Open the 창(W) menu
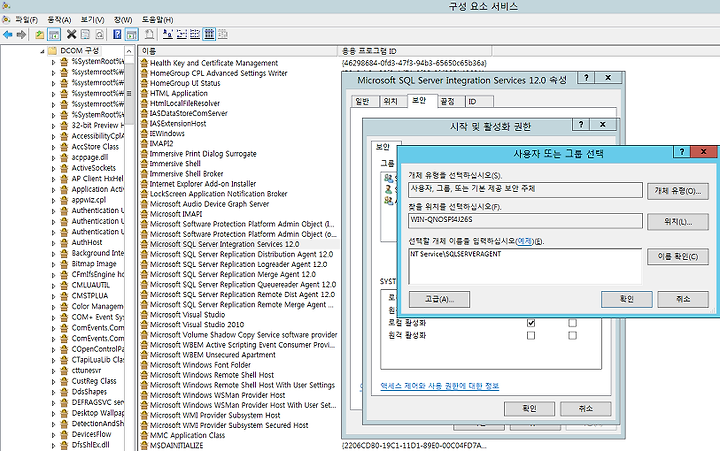 pyautogui.click(x=123, y=20)
